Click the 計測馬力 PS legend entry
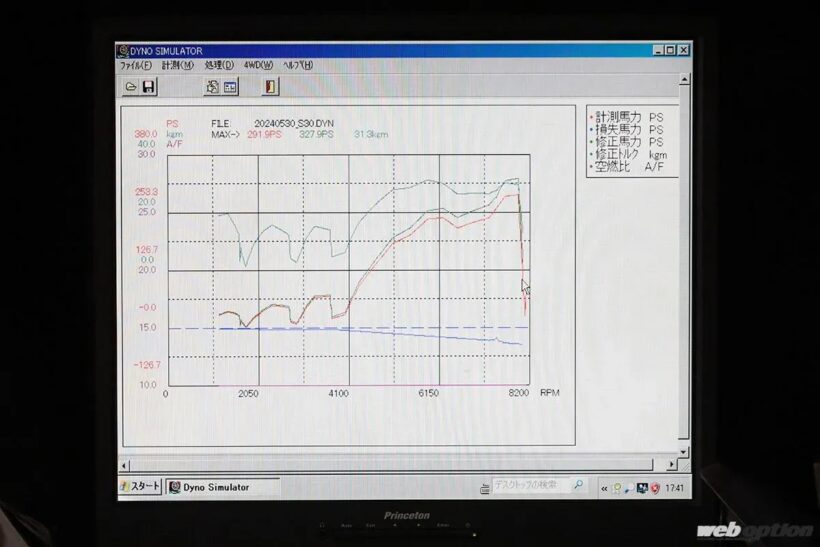Screen dimensions: 820x547 (630, 117)
